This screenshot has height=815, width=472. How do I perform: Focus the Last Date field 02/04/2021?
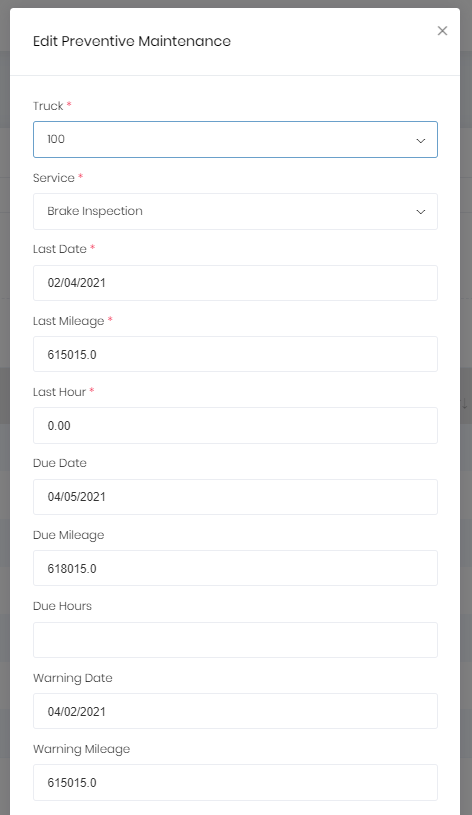tap(235, 283)
